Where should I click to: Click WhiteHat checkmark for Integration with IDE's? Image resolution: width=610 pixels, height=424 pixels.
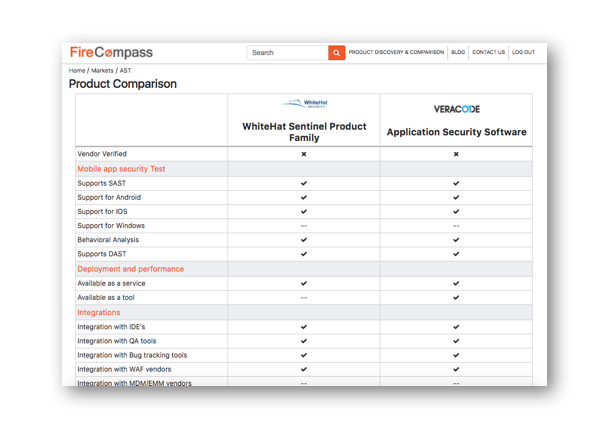pos(304,327)
